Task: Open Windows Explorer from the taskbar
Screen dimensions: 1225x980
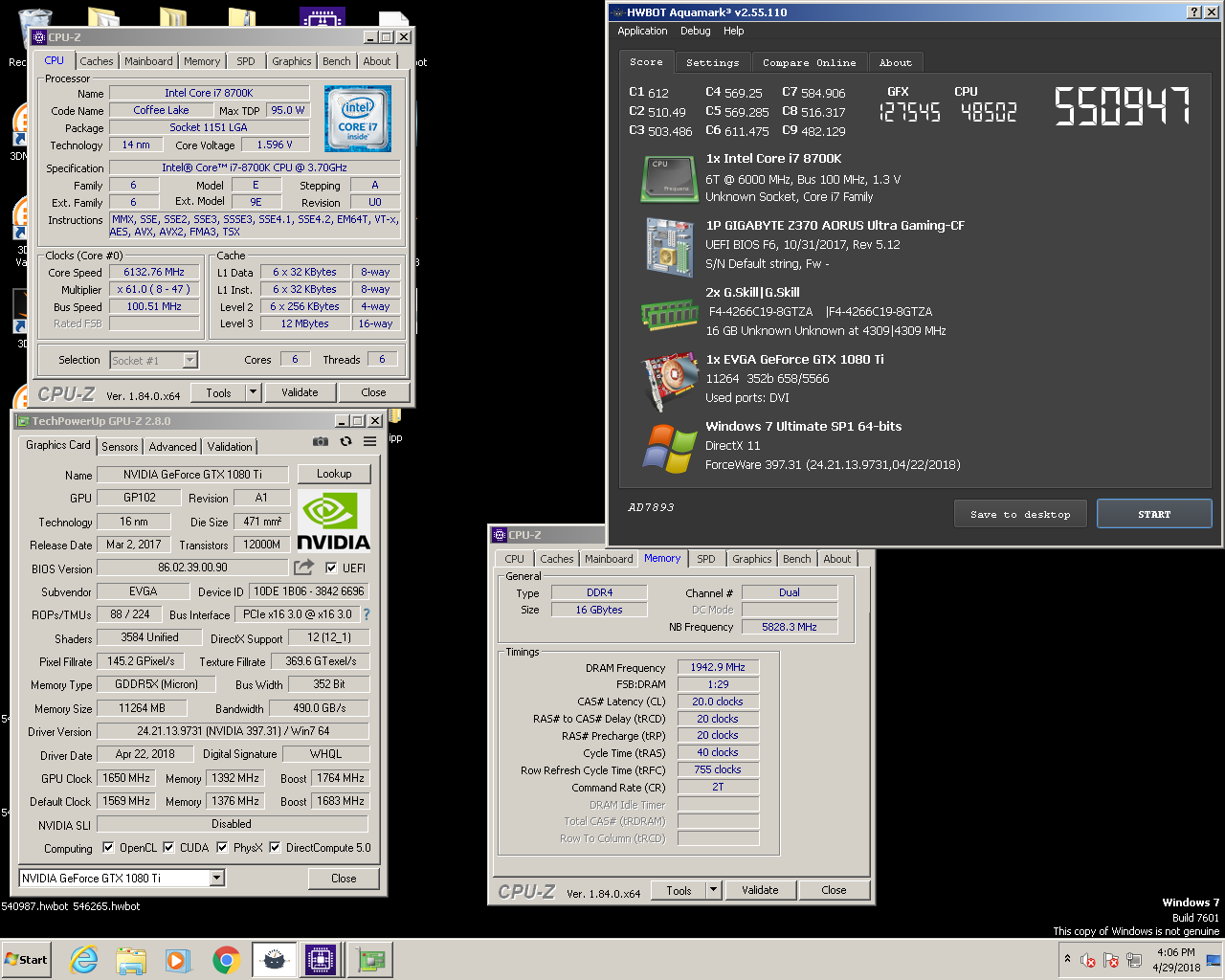Action: [131, 960]
